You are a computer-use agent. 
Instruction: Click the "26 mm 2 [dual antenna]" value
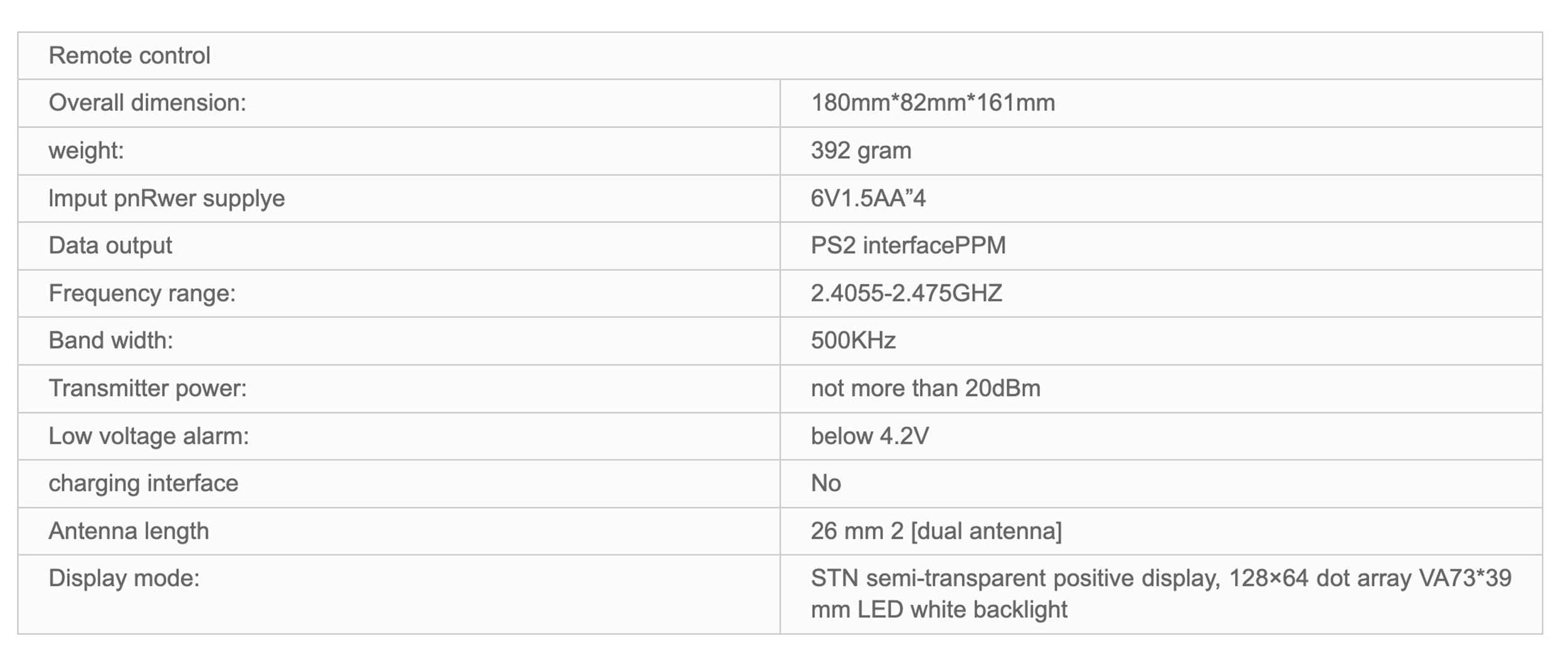coord(936,531)
